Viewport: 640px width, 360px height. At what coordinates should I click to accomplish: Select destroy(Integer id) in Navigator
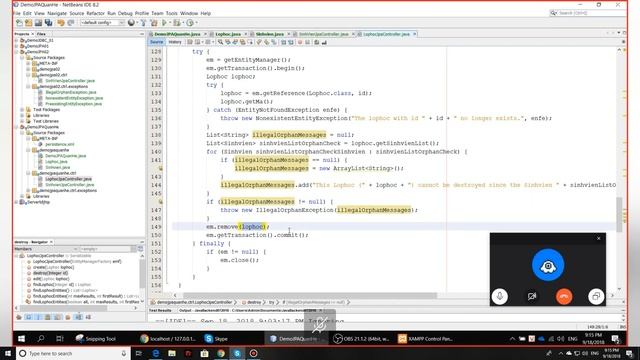pyautogui.click(x=50, y=273)
